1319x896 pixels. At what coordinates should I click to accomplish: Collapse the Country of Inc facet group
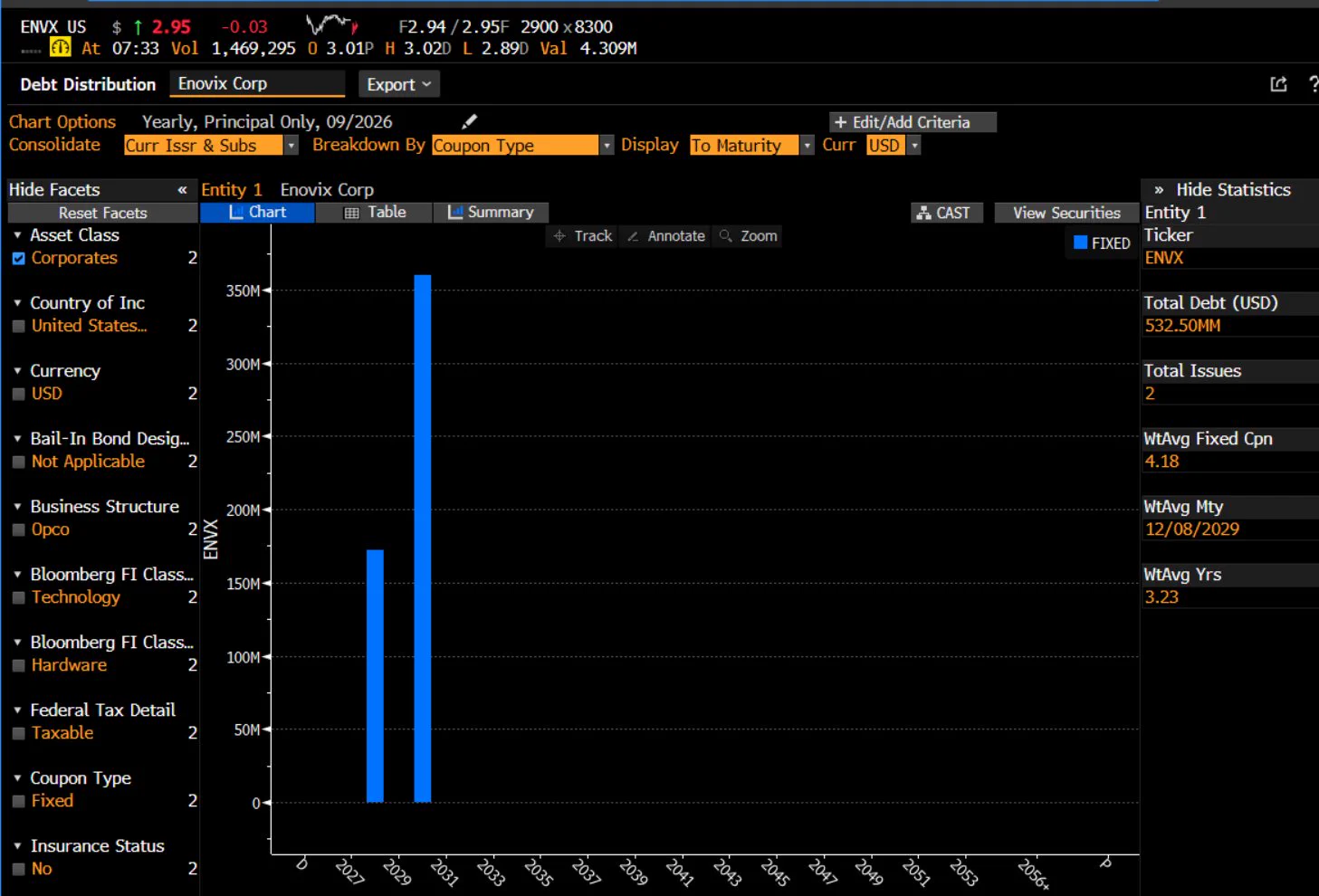(x=17, y=303)
